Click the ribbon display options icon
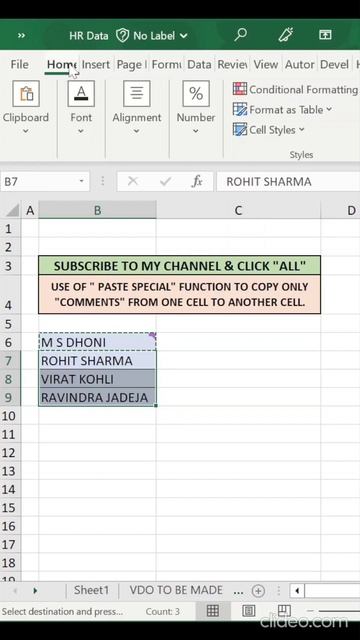The width and height of the screenshot is (360, 640). [325, 35]
